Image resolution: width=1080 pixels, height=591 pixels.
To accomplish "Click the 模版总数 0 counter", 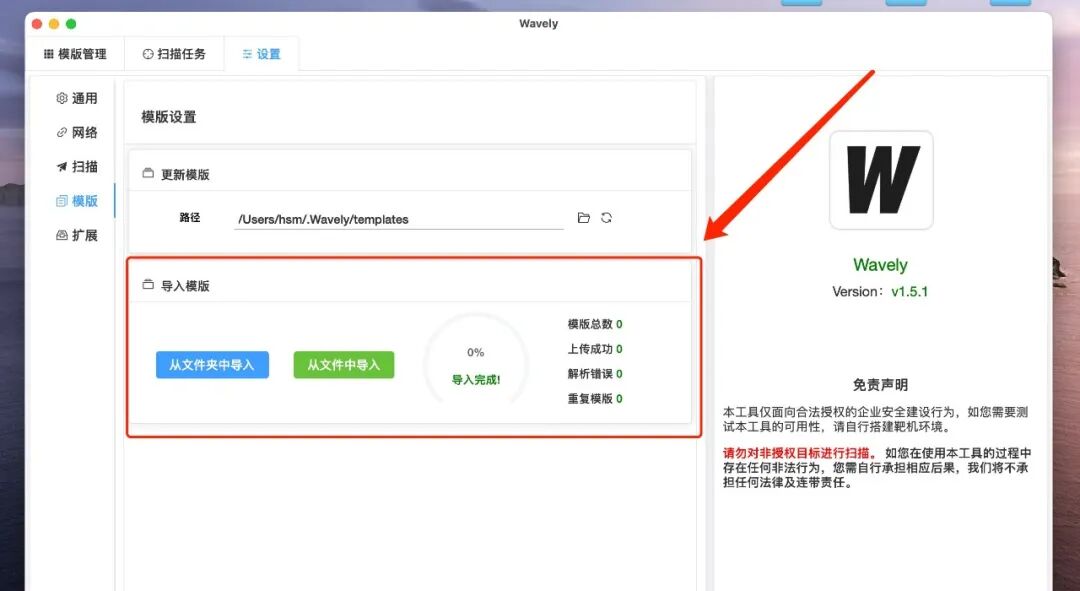I will pyautogui.click(x=595, y=324).
